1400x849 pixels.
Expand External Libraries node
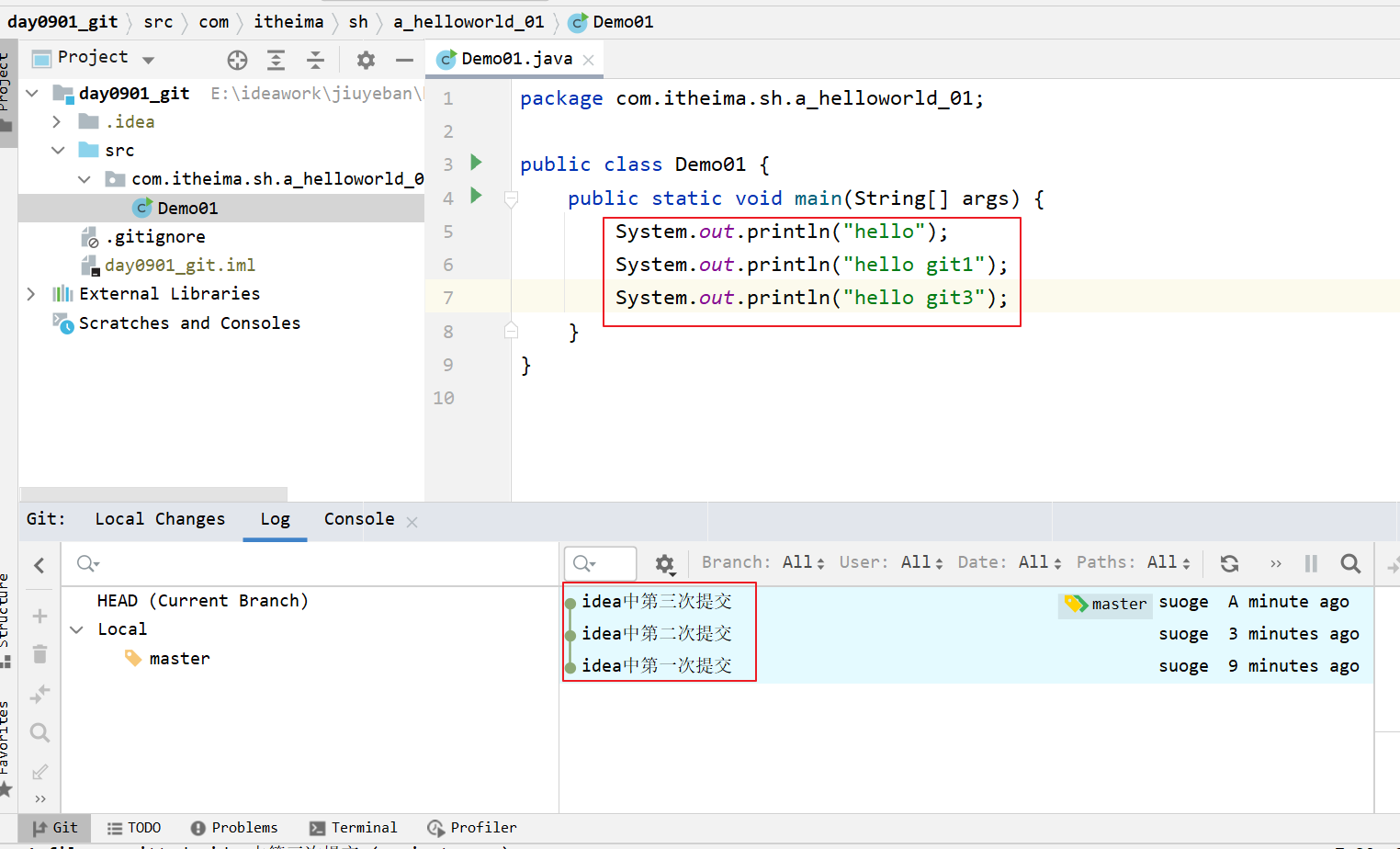click(31, 294)
